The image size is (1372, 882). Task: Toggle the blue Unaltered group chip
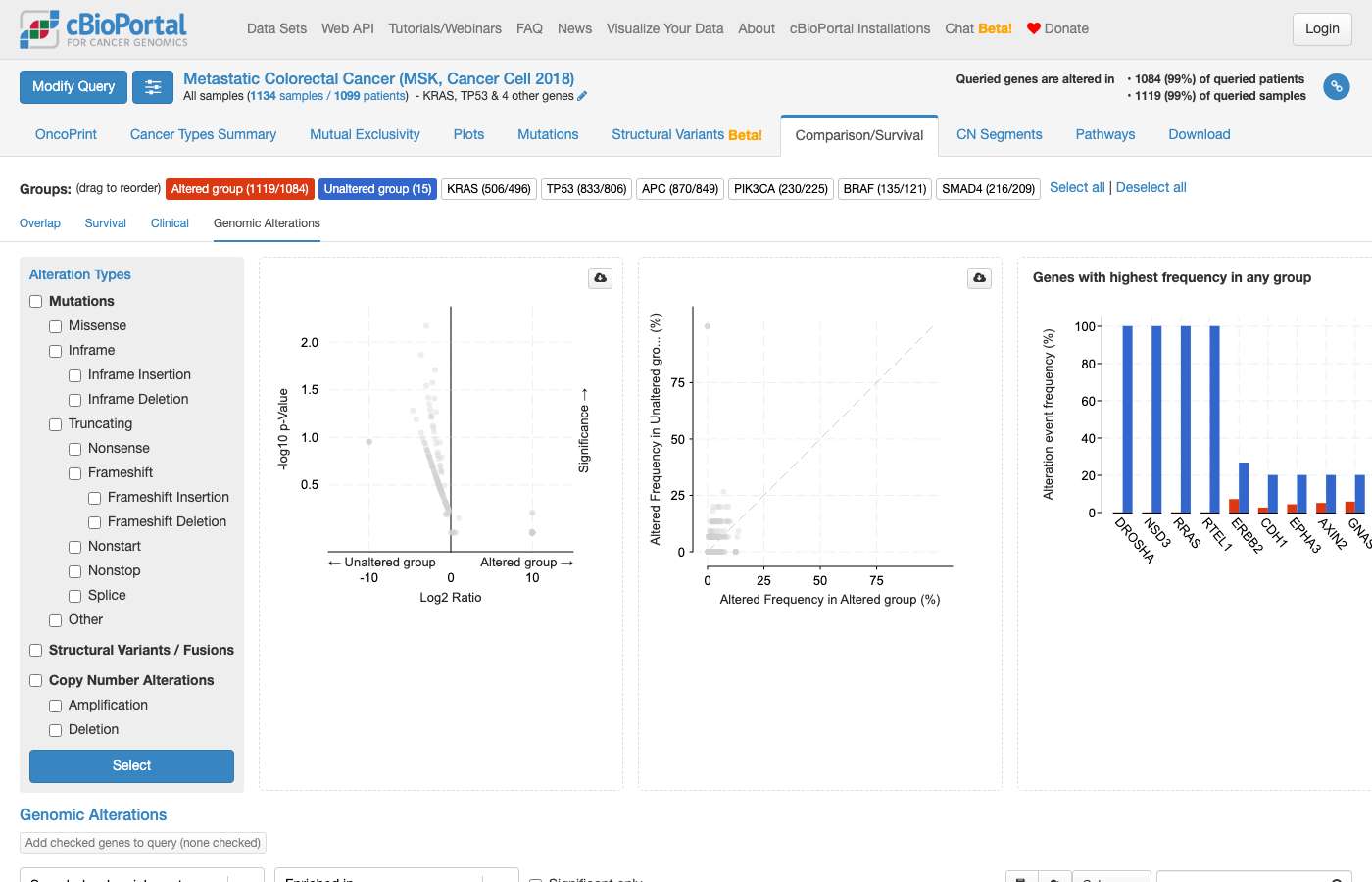(378, 189)
